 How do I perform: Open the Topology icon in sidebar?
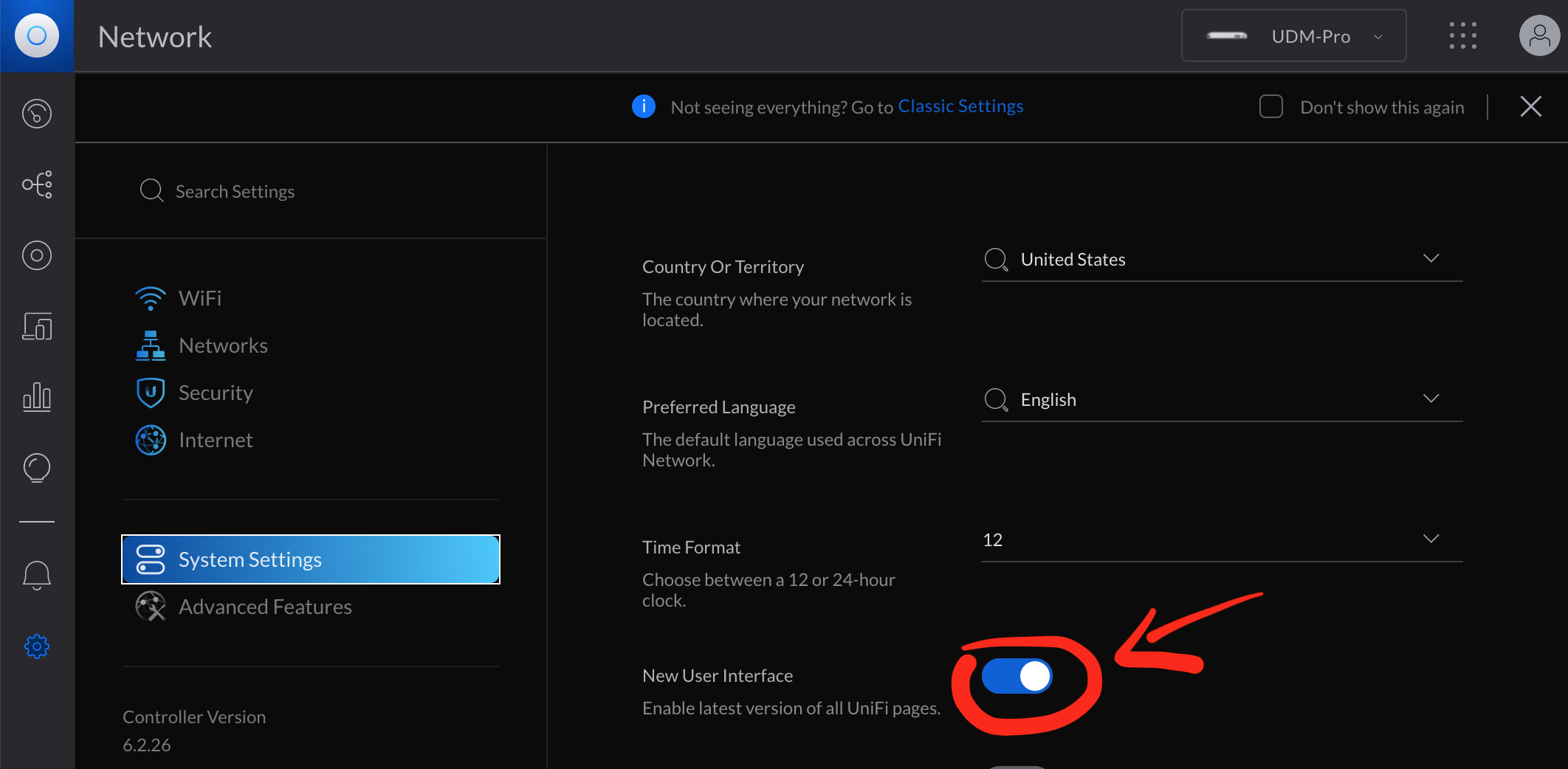pos(37,185)
